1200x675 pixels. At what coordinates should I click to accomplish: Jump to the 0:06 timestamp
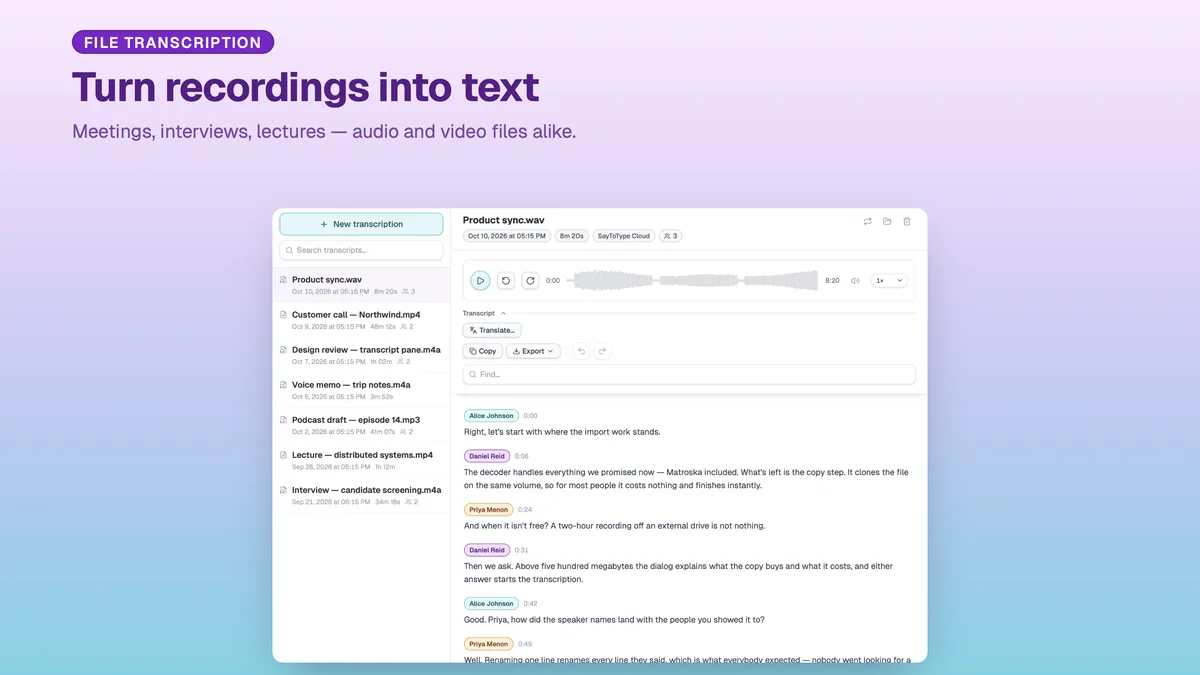(522, 456)
